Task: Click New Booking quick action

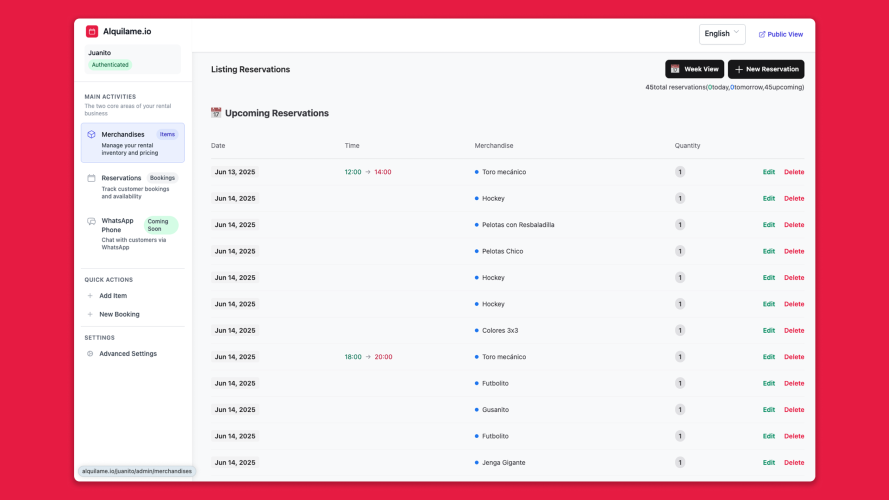Action: point(119,314)
